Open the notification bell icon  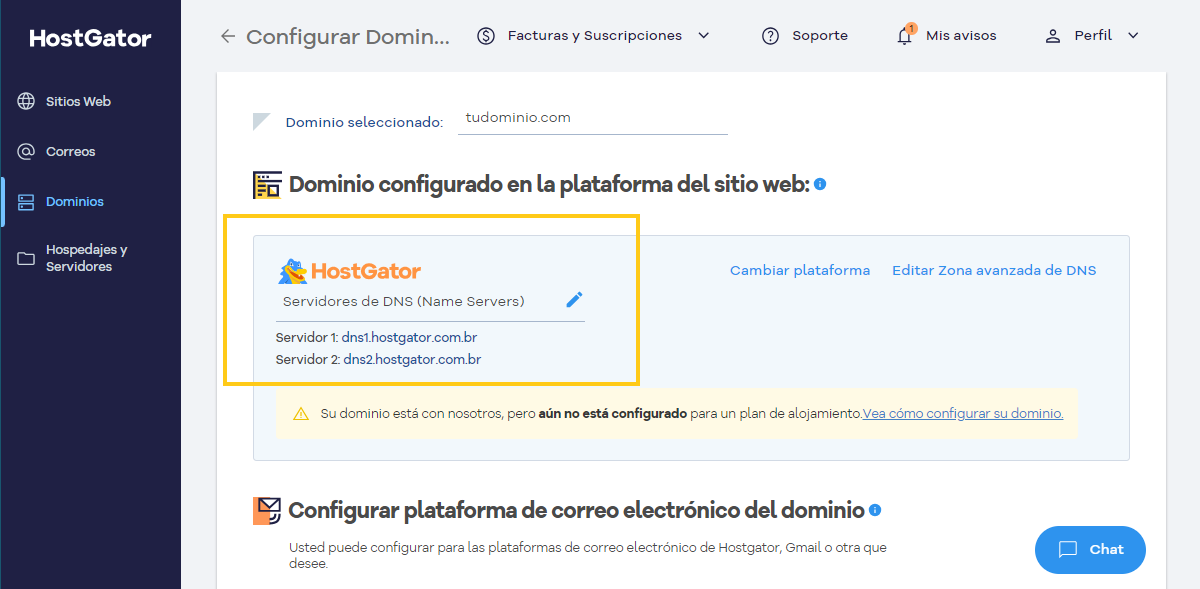point(905,36)
